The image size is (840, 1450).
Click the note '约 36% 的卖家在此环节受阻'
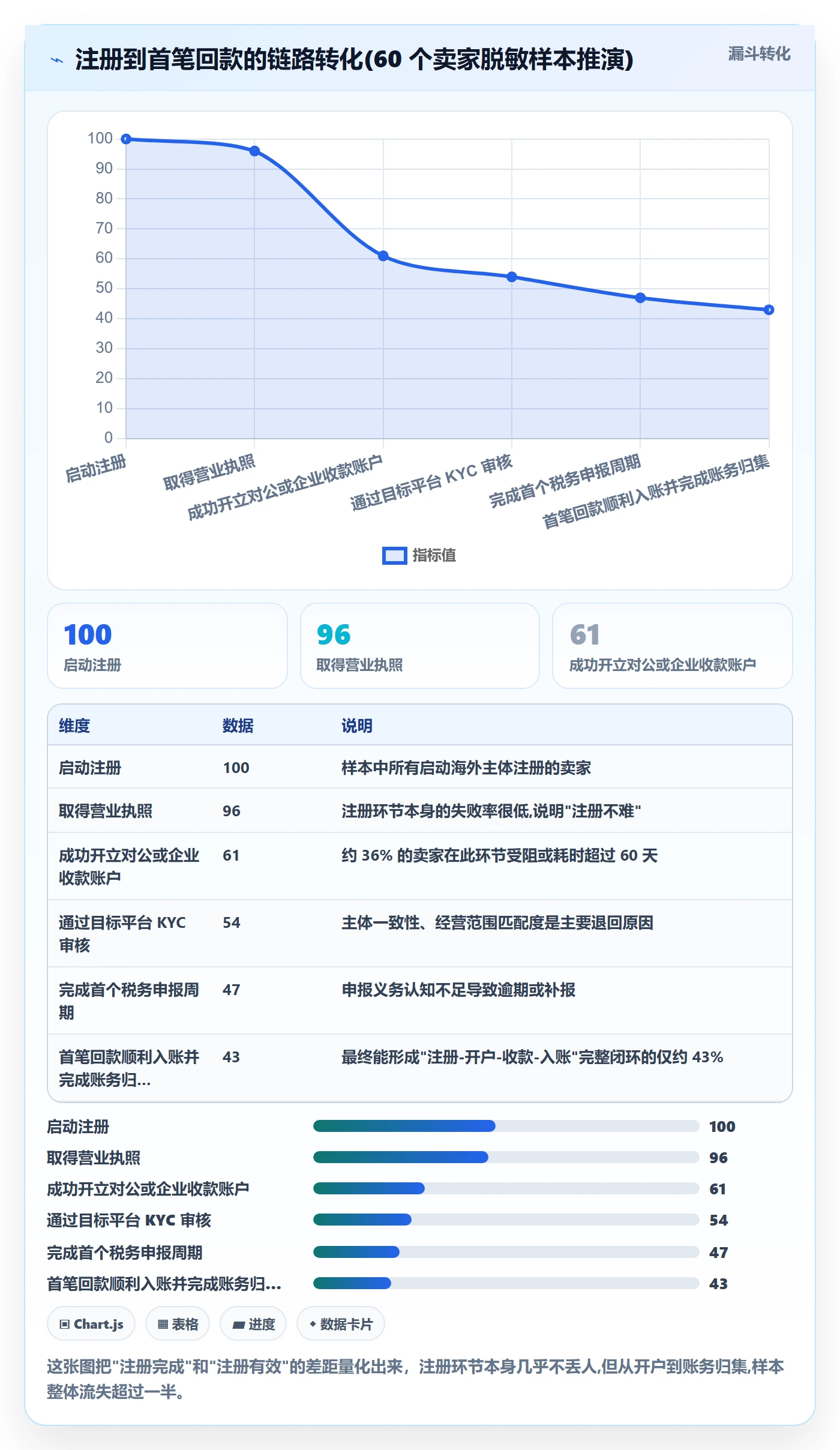pyautogui.click(x=500, y=855)
